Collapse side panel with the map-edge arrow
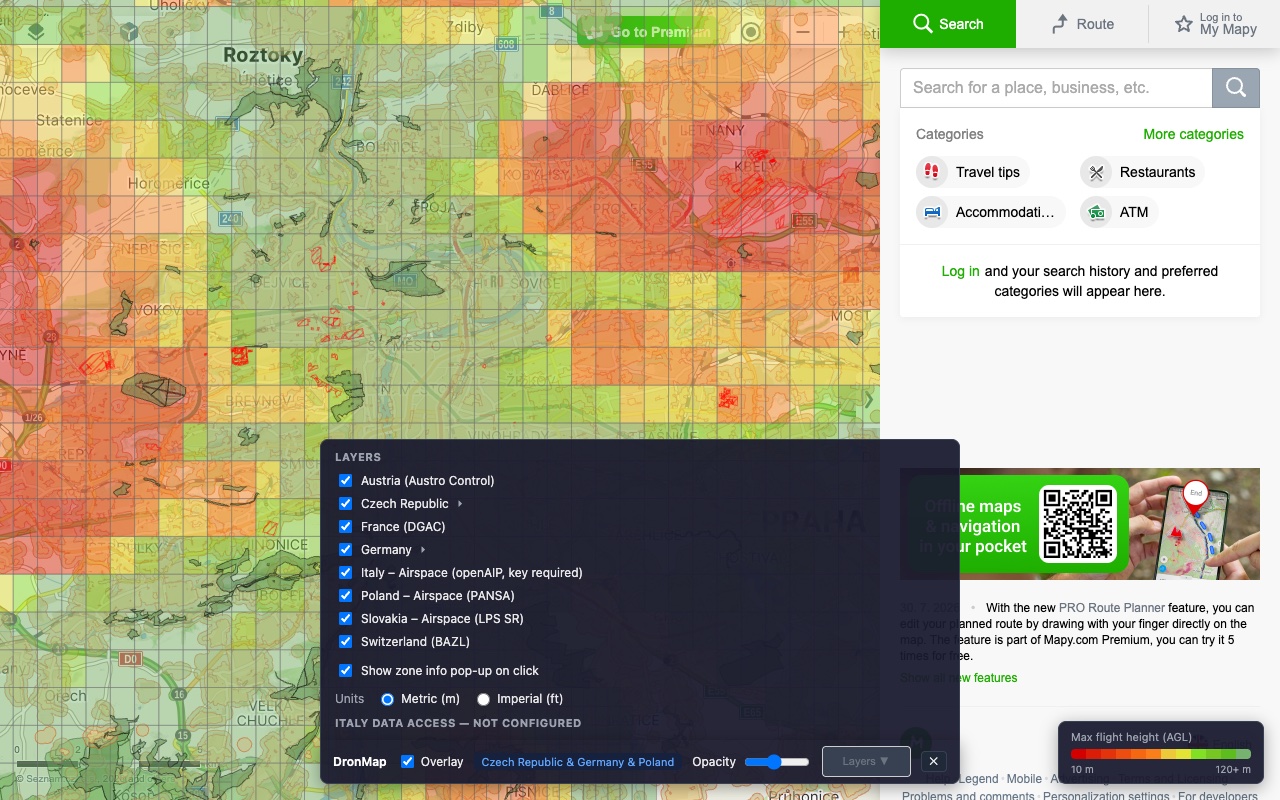This screenshot has width=1280, height=800. [869, 400]
